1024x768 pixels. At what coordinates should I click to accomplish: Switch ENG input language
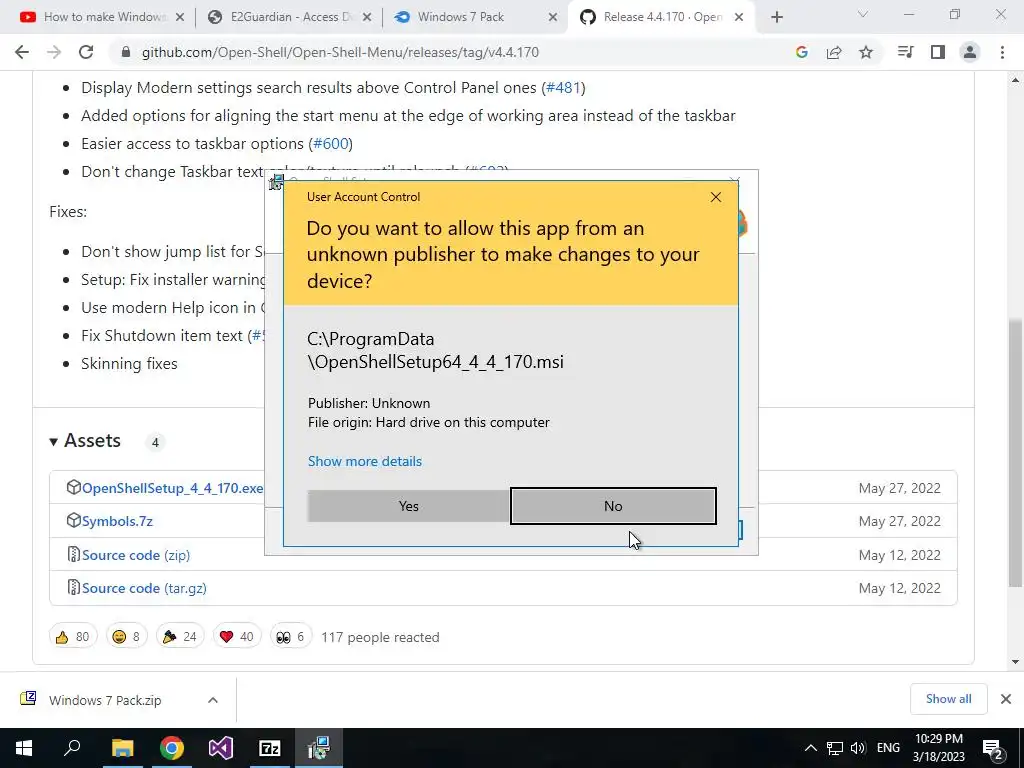click(x=888, y=748)
